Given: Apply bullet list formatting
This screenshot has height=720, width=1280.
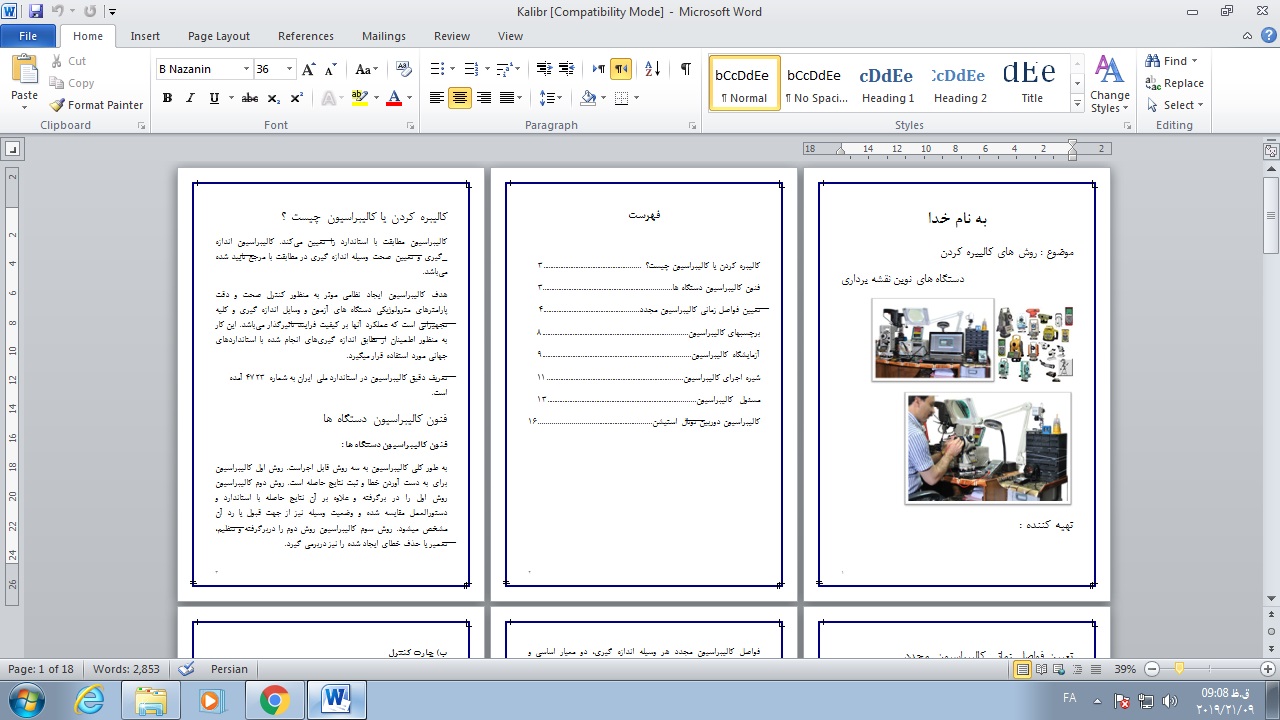Looking at the screenshot, I should 437,69.
